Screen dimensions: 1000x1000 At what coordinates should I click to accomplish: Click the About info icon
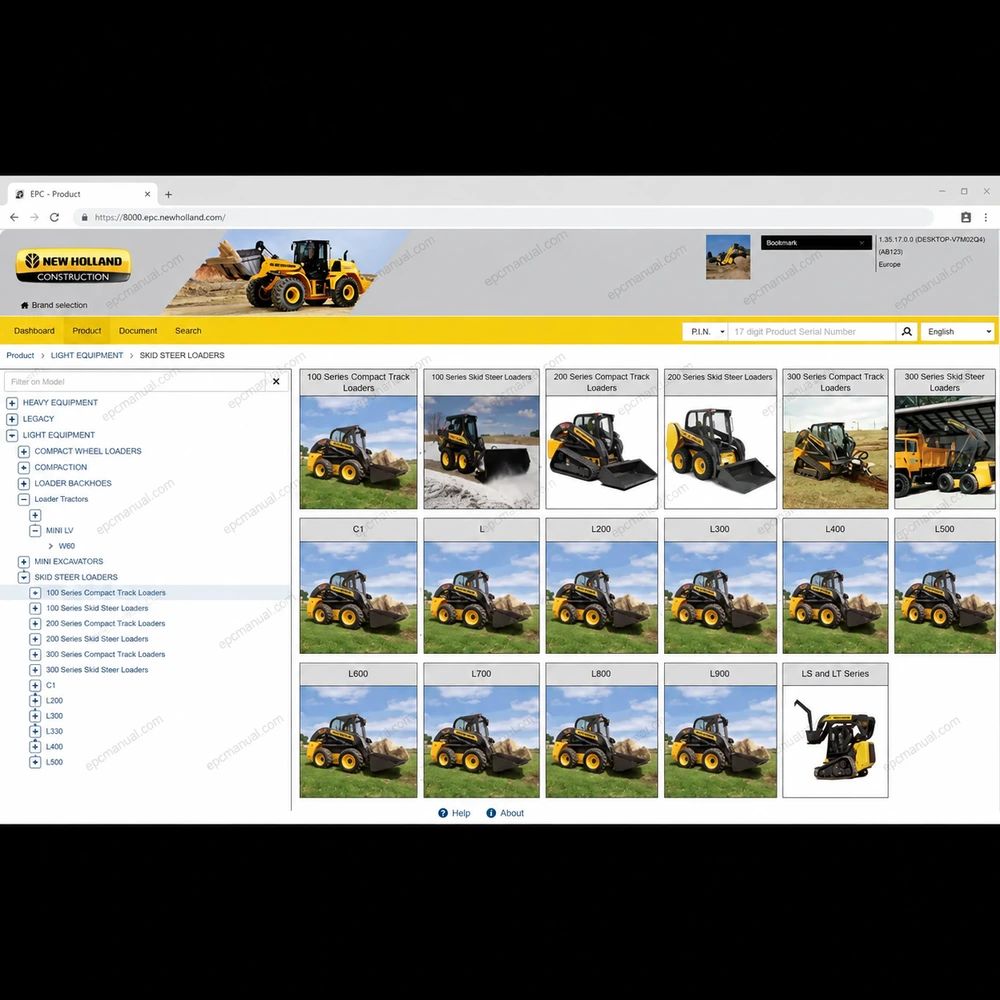click(491, 813)
